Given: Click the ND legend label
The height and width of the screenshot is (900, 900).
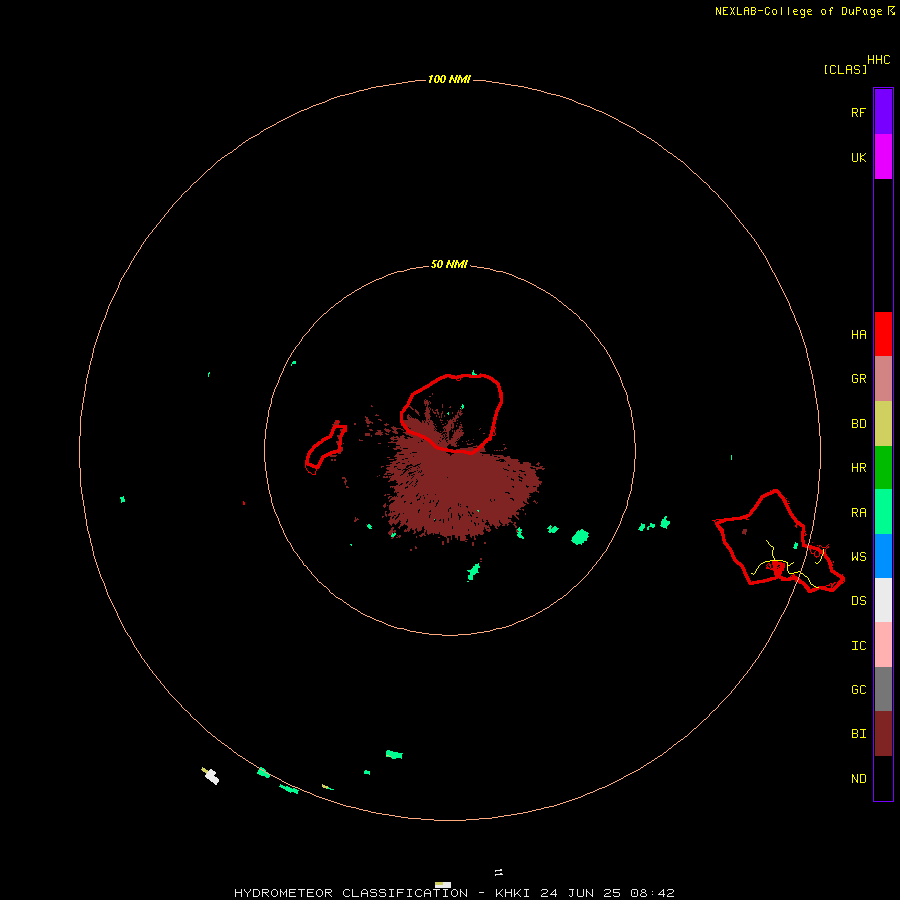Looking at the screenshot, I should coord(858,779).
